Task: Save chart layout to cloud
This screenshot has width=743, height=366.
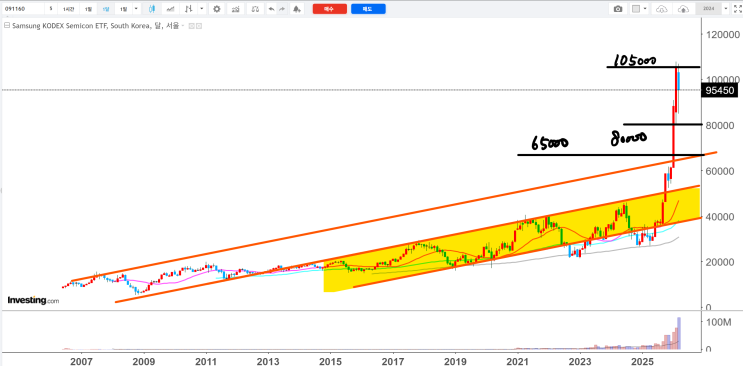Action: coord(683,9)
